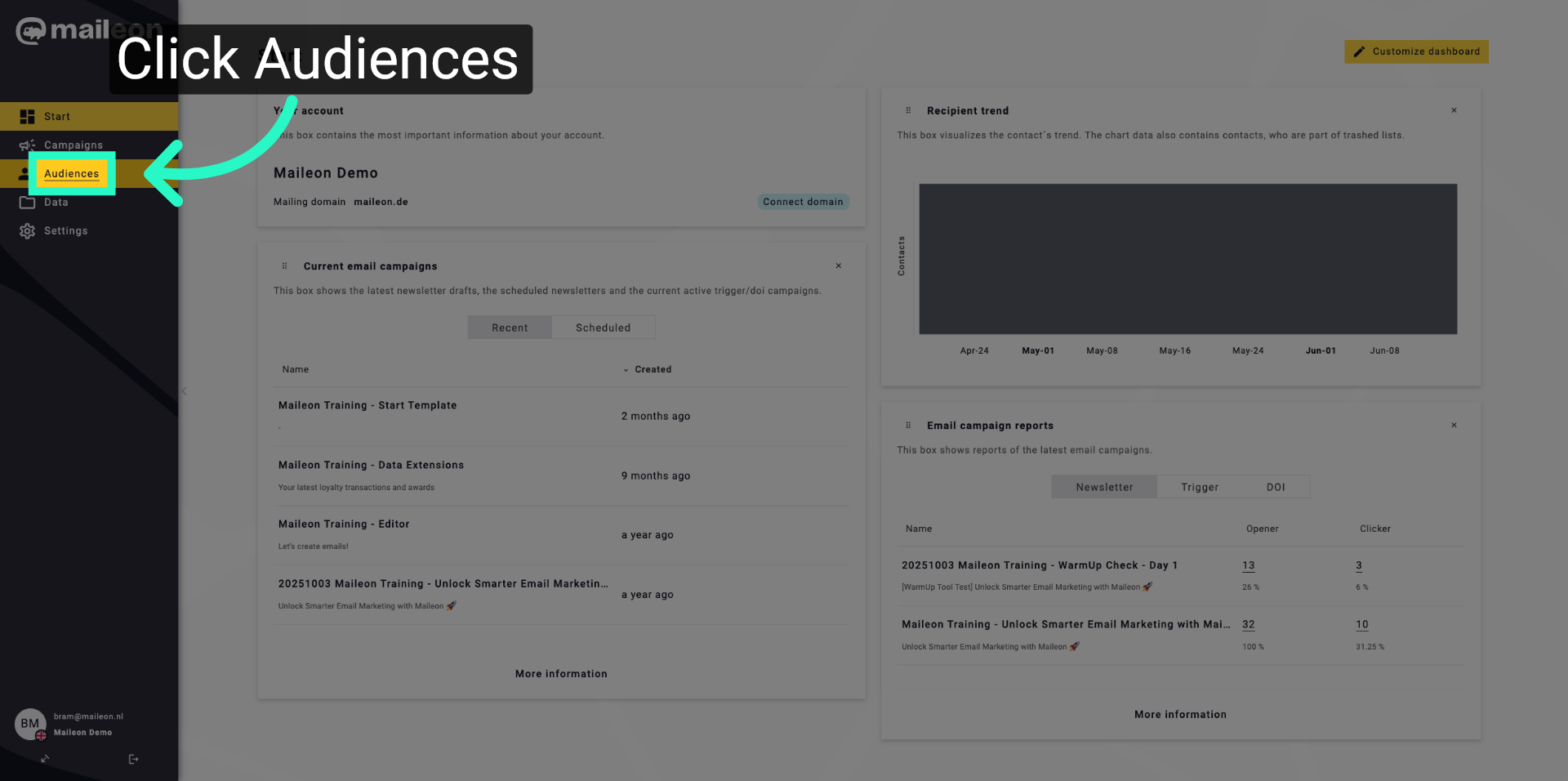1568x781 pixels.
Task: Click clicker count 10
Action: [x=1362, y=624]
